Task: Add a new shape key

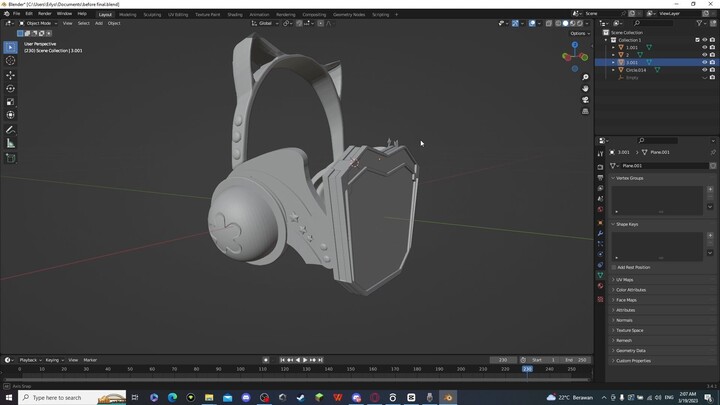Action: (x=710, y=236)
